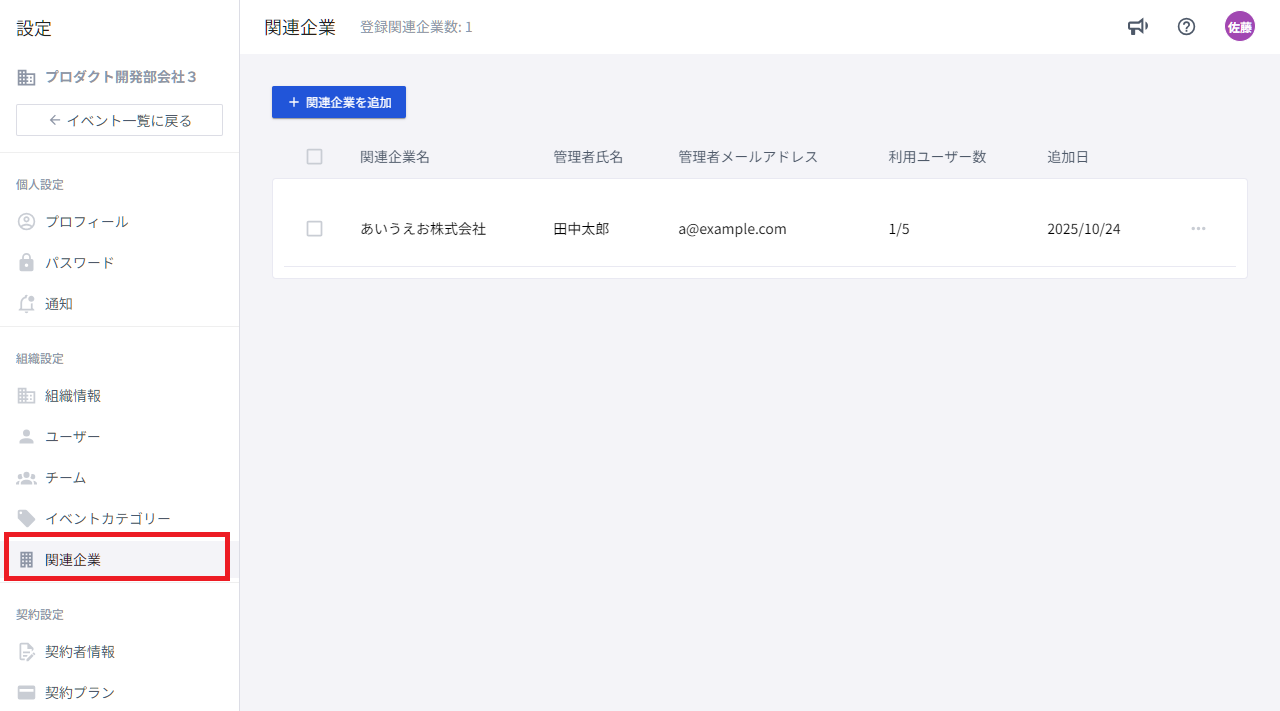Select 関連企業 in the sidebar
The height and width of the screenshot is (711, 1280).
point(73,560)
